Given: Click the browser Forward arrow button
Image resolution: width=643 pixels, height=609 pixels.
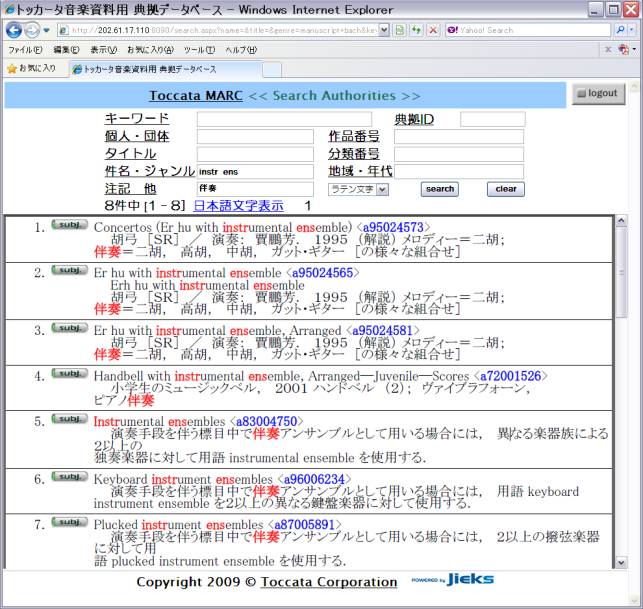Looking at the screenshot, I should [x=32, y=30].
